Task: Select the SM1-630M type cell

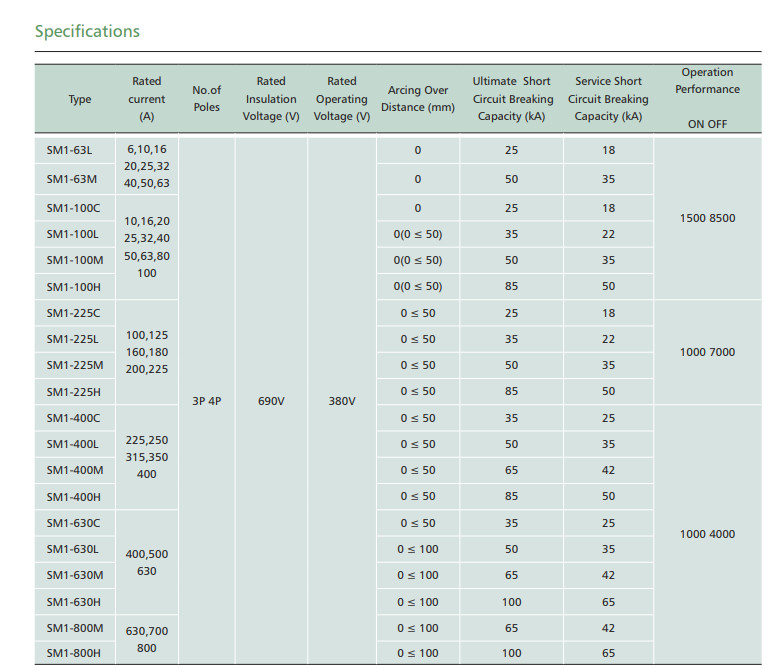Action: click(75, 575)
